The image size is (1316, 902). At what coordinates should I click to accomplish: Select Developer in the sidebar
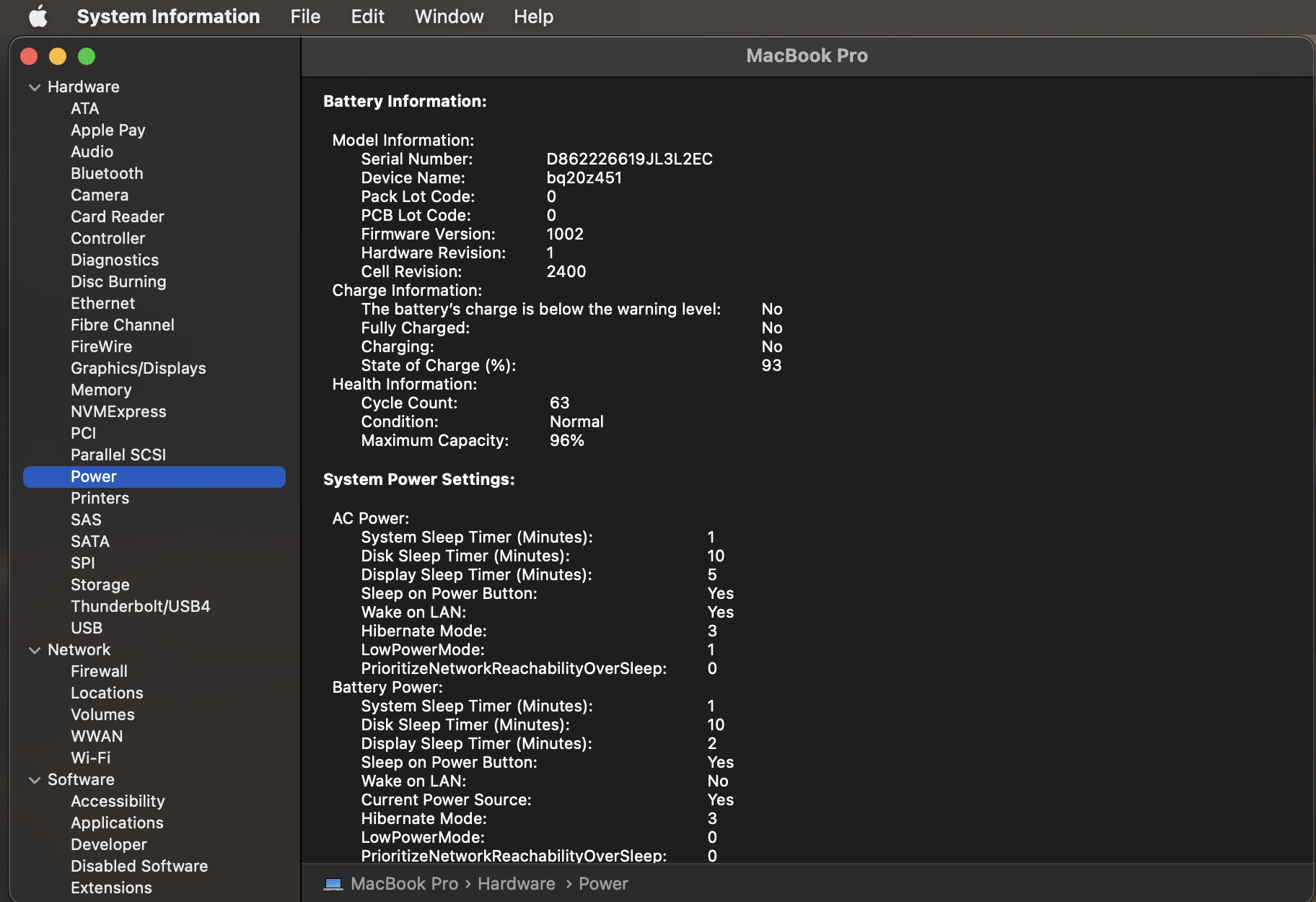[x=109, y=844]
